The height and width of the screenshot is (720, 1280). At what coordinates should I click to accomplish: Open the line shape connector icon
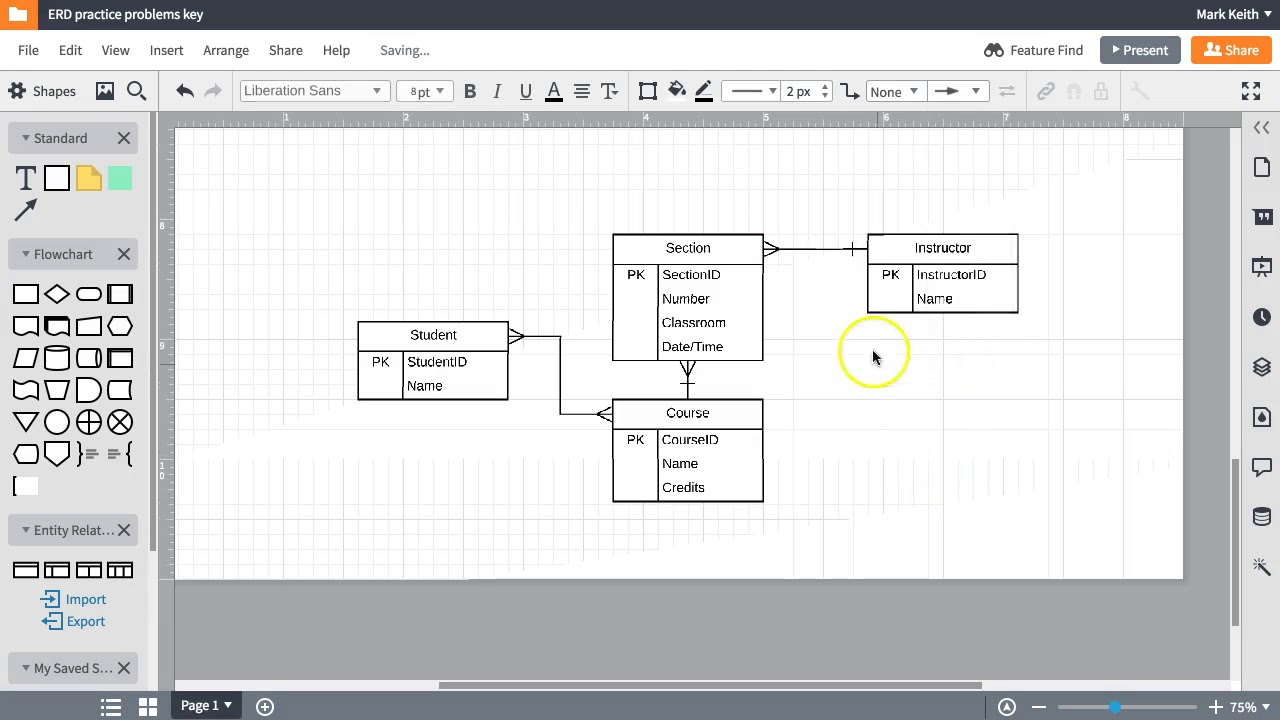point(850,91)
